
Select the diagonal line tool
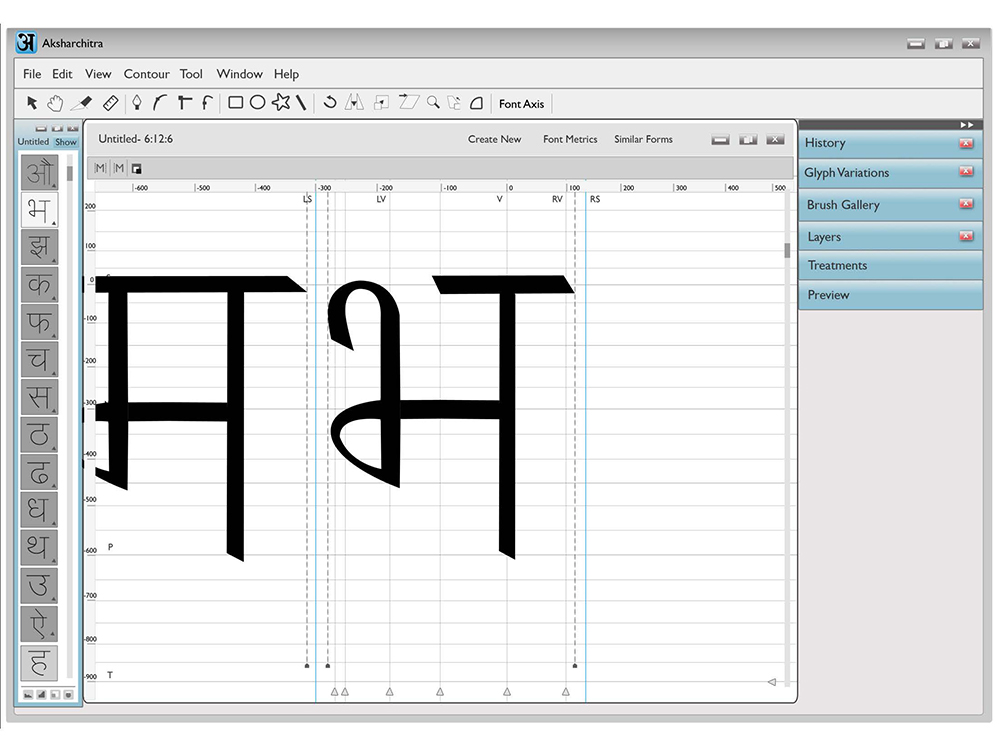tap(301, 103)
